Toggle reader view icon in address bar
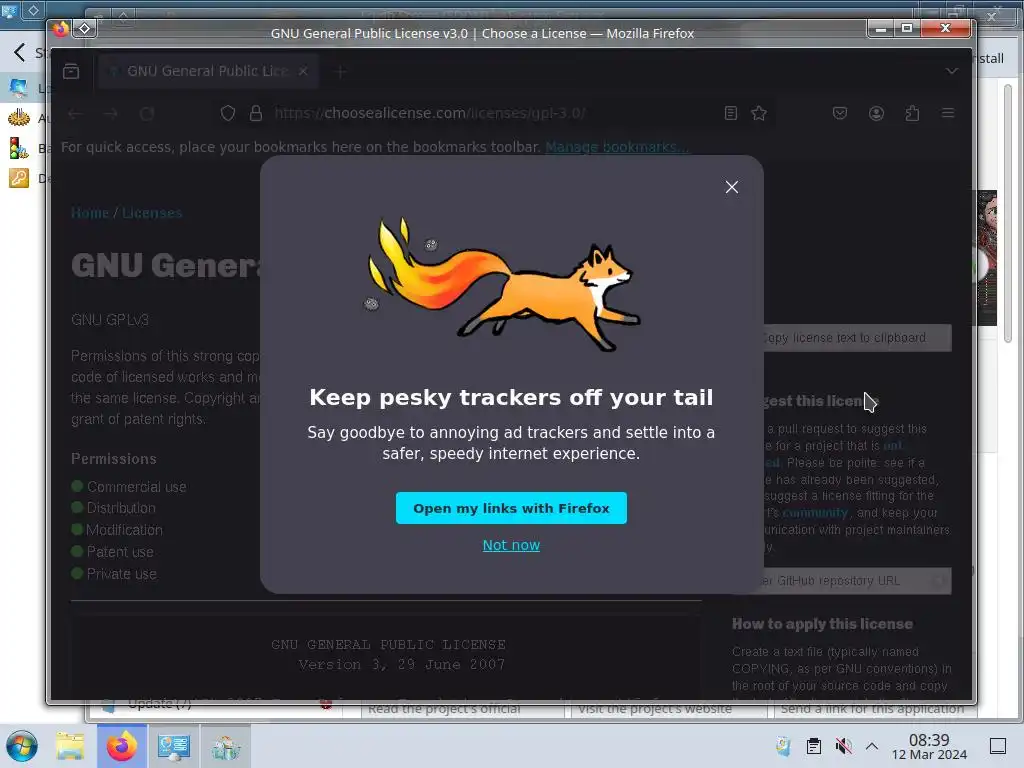Image resolution: width=1024 pixels, height=768 pixels. click(731, 114)
